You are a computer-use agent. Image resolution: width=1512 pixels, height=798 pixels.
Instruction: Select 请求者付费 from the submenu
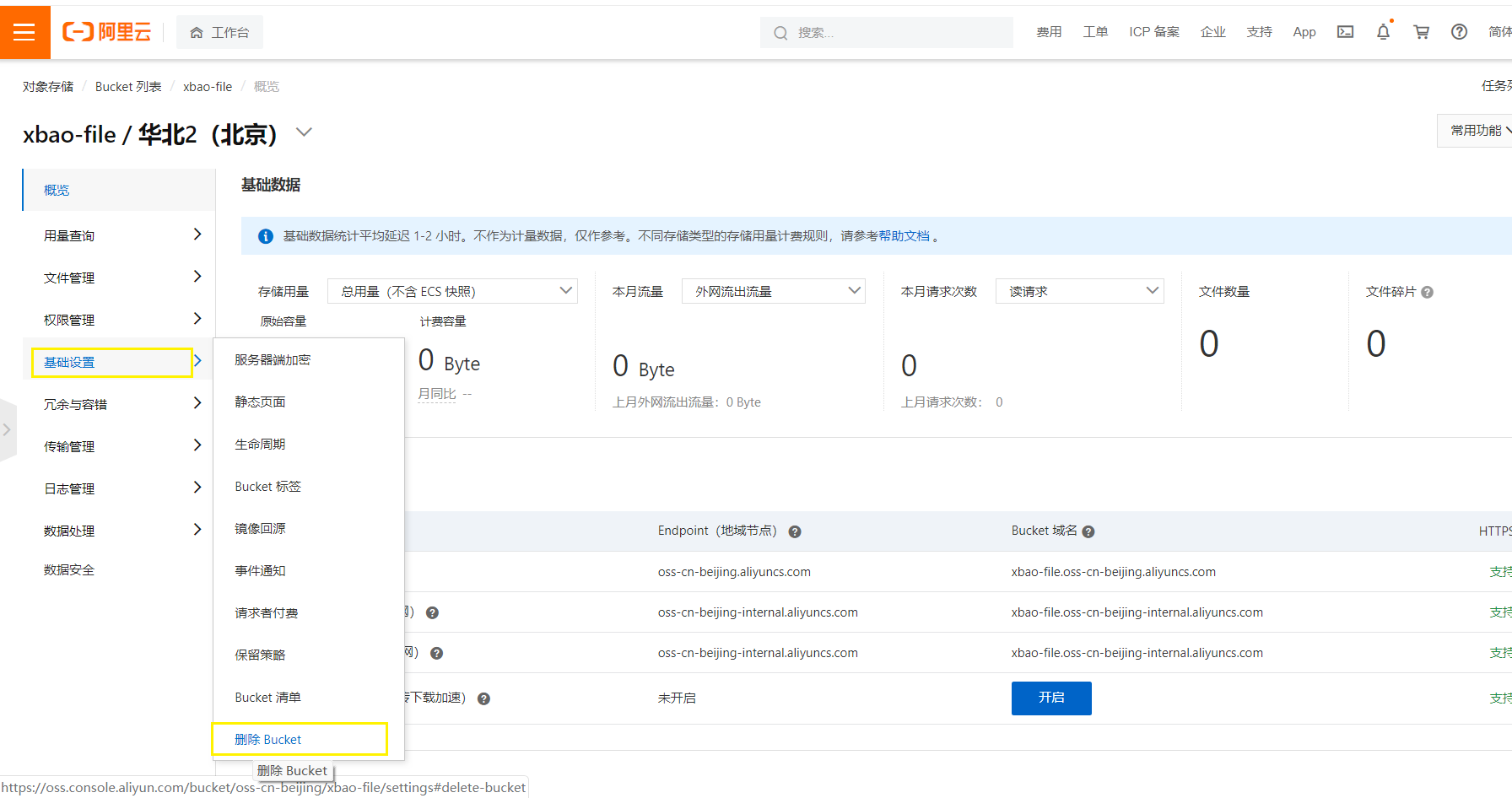[309, 613]
